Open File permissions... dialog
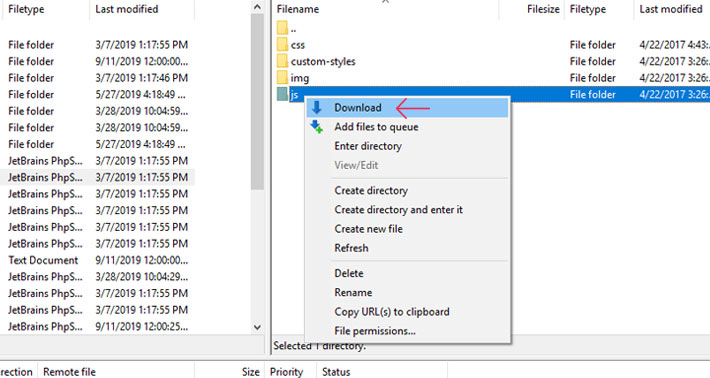This screenshot has height=378, width=710. click(375, 331)
